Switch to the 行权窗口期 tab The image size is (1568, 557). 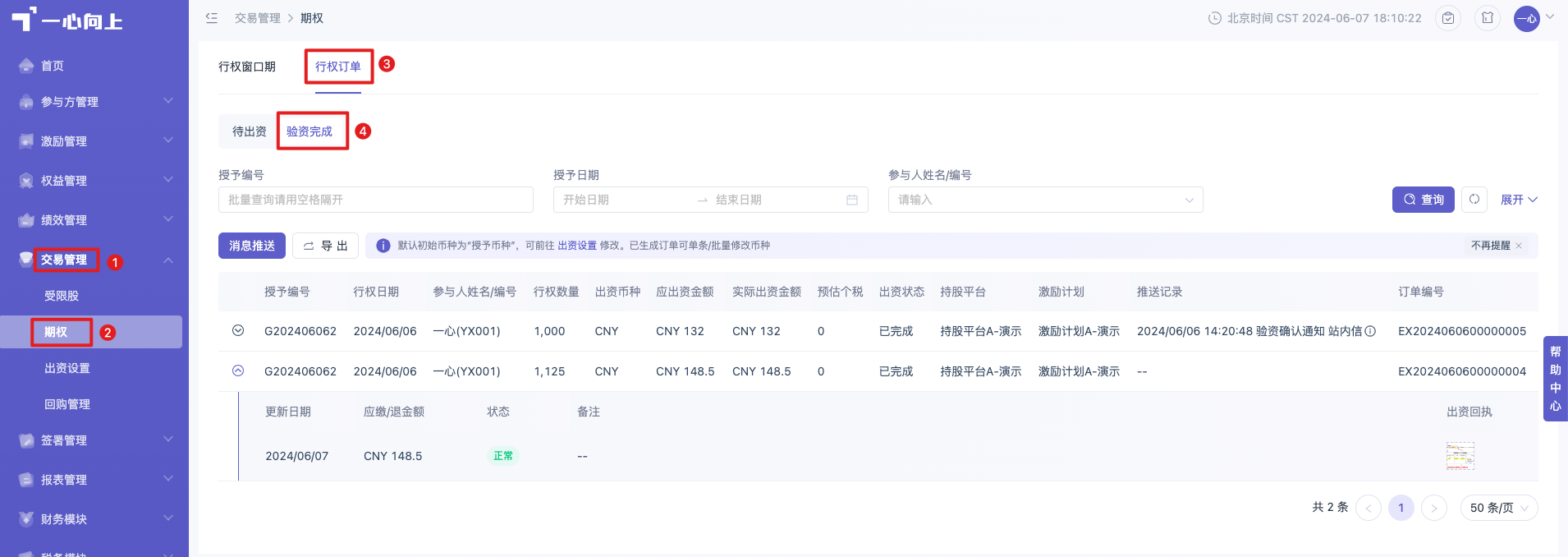[247, 67]
